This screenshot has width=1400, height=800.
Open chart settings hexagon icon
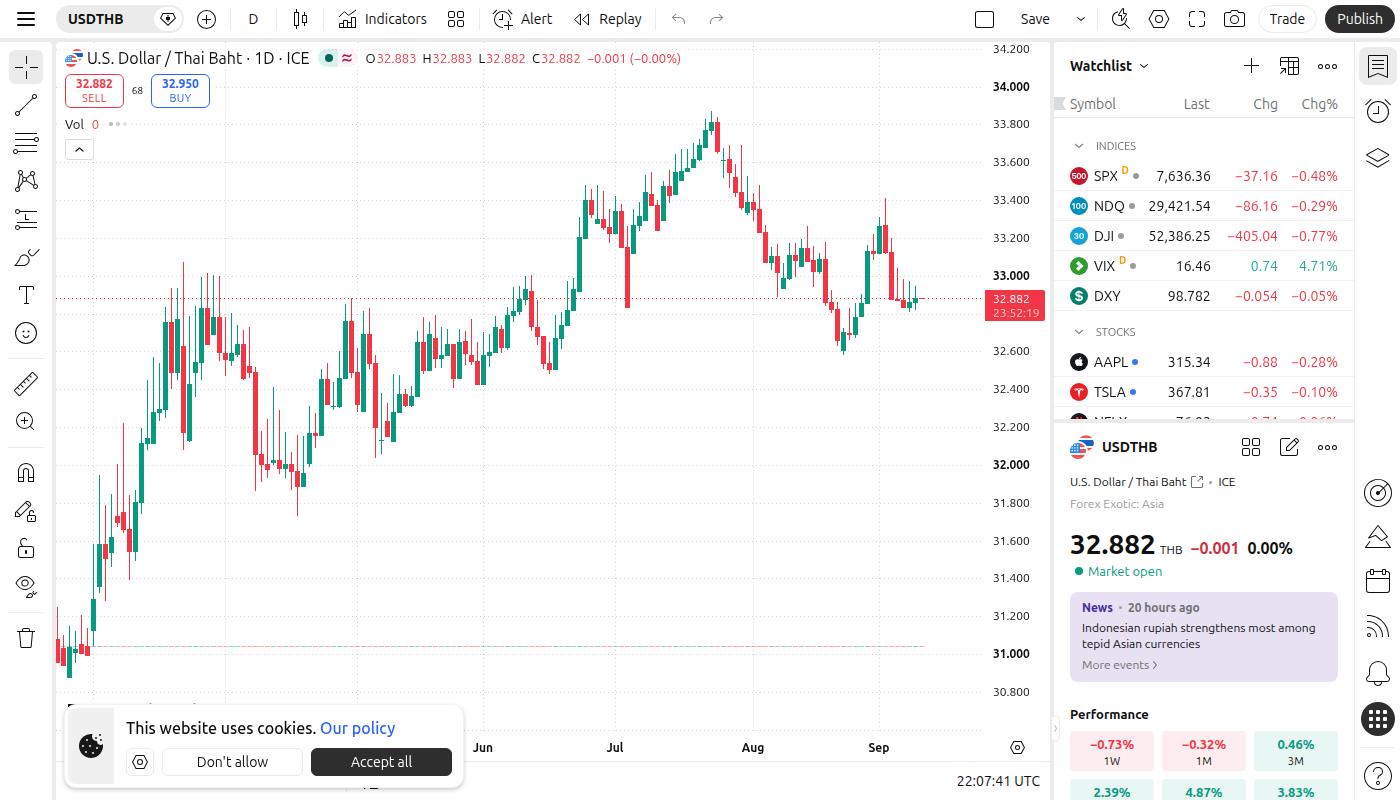(x=1159, y=19)
